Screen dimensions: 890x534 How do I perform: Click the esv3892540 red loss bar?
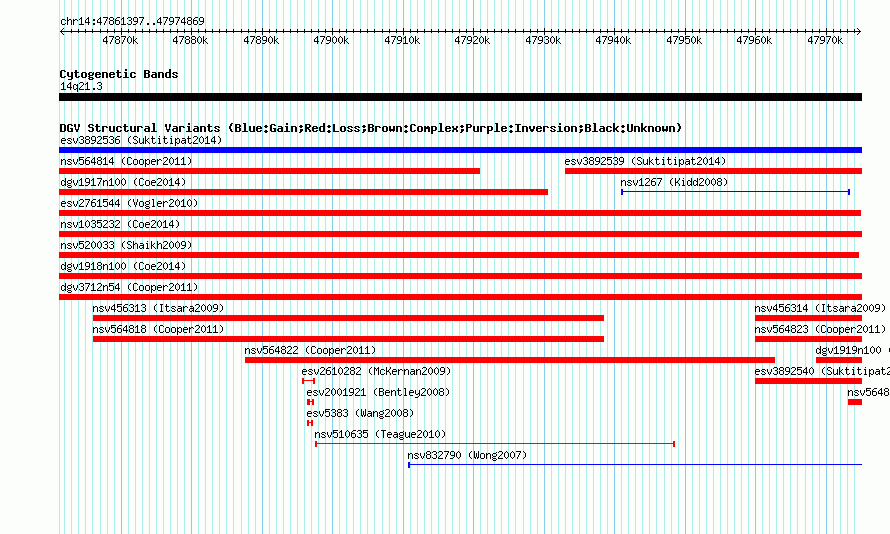click(x=808, y=381)
